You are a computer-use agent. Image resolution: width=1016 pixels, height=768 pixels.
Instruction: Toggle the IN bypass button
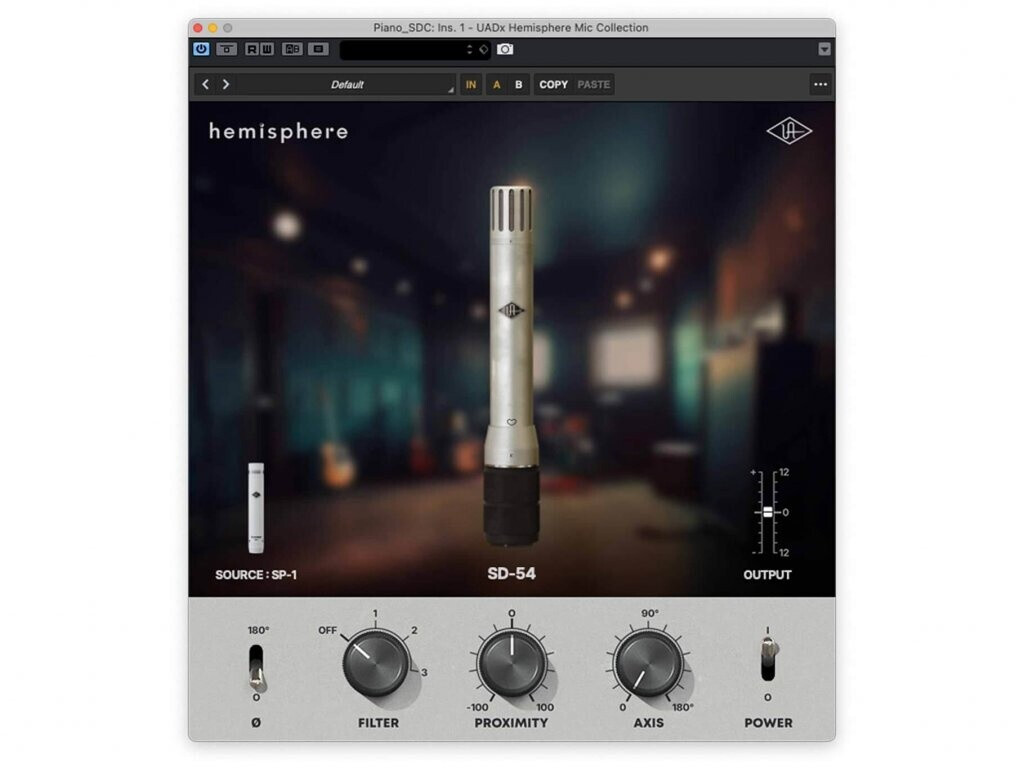click(x=471, y=85)
